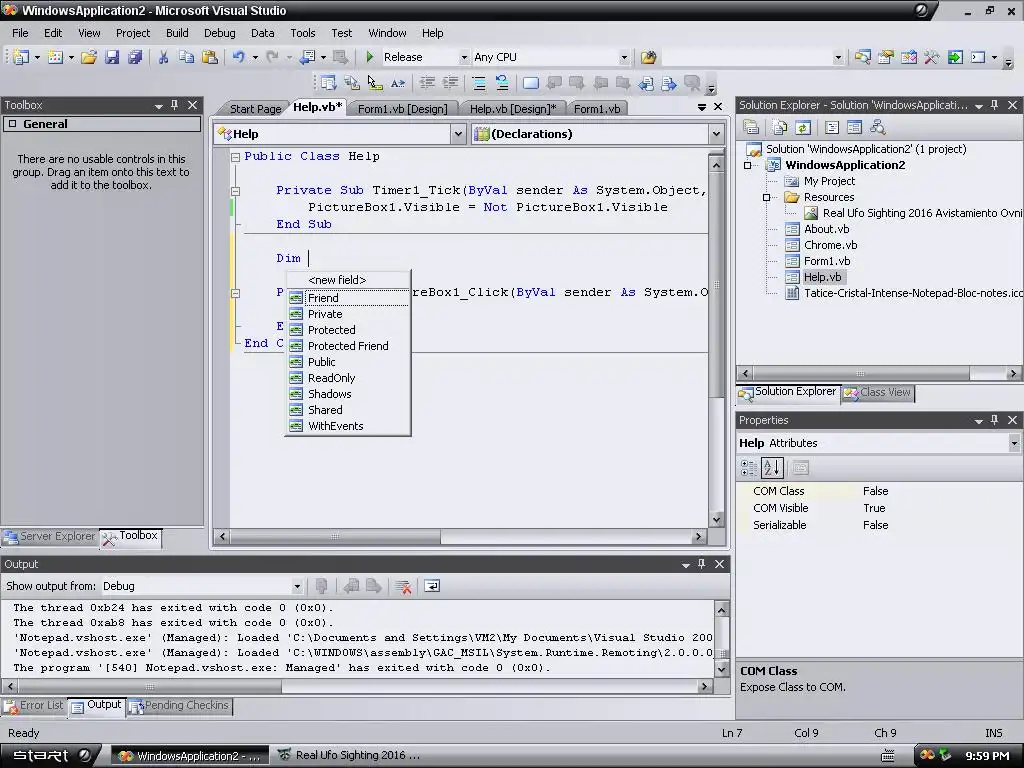Click the COM Visible property row
Screen dimensions: 1024x768
click(x=879, y=508)
